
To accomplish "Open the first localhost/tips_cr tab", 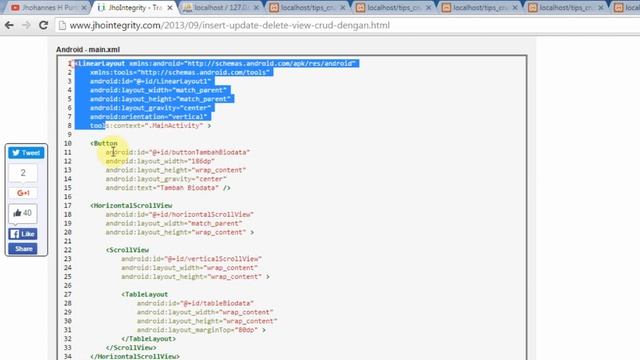I will tap(307, 7).
